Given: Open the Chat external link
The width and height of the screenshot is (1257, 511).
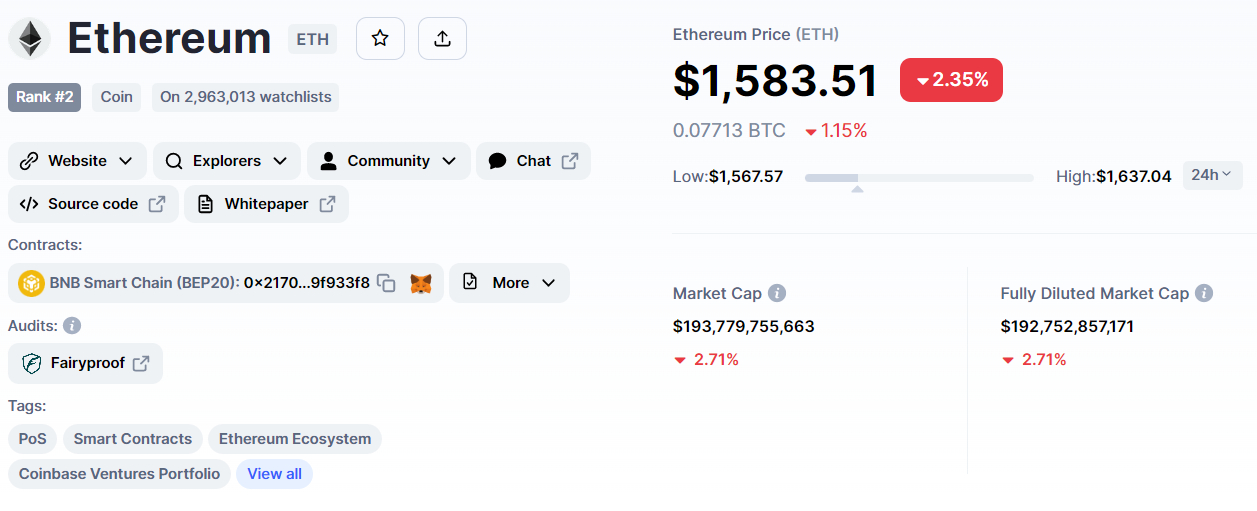Looking at the screenshot, I should pos(533,161).
